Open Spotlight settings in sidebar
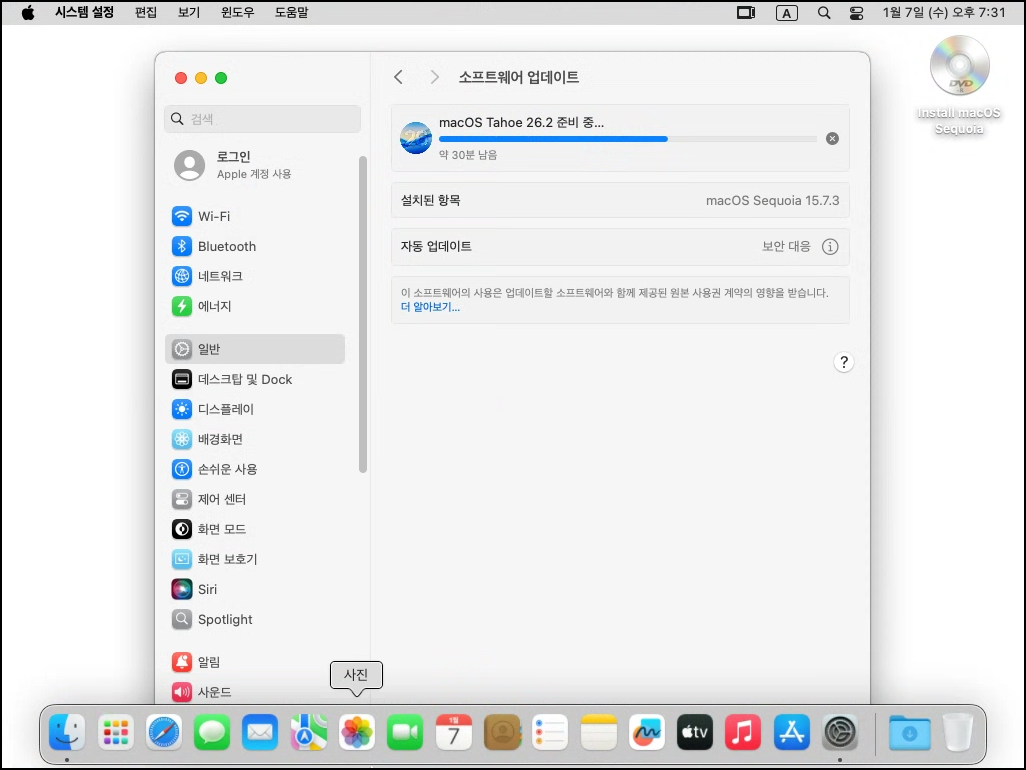This screenshot has width=1026, height=770. tap(255, 619)
